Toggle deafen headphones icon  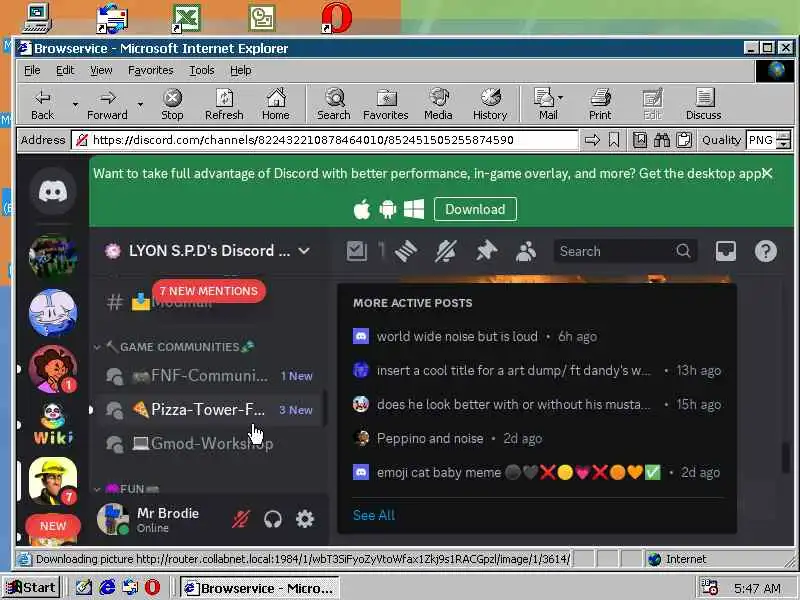(x=273, y=519)
